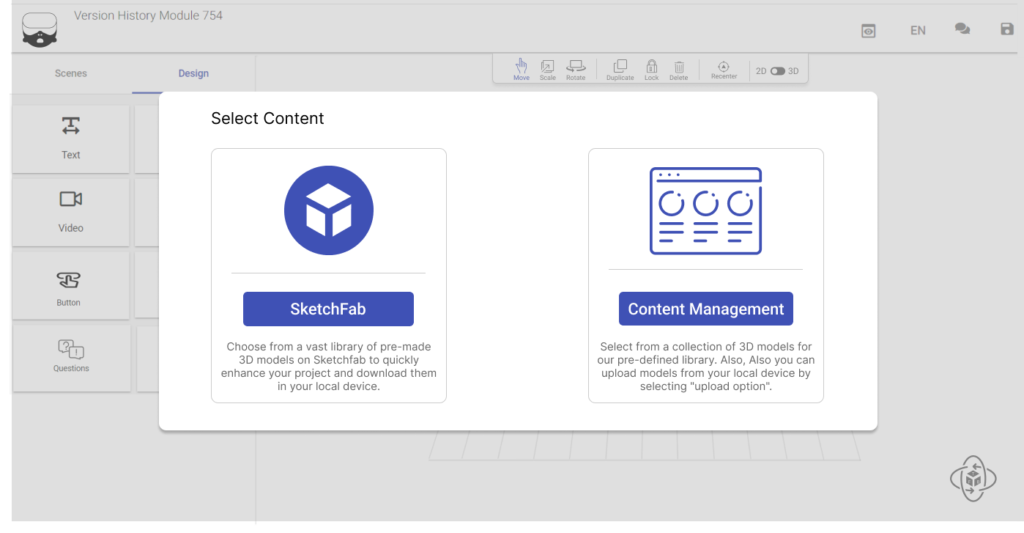This screenshot has height=533, width=1024.
Task: Select the Rotate tool
Action: 575,70
